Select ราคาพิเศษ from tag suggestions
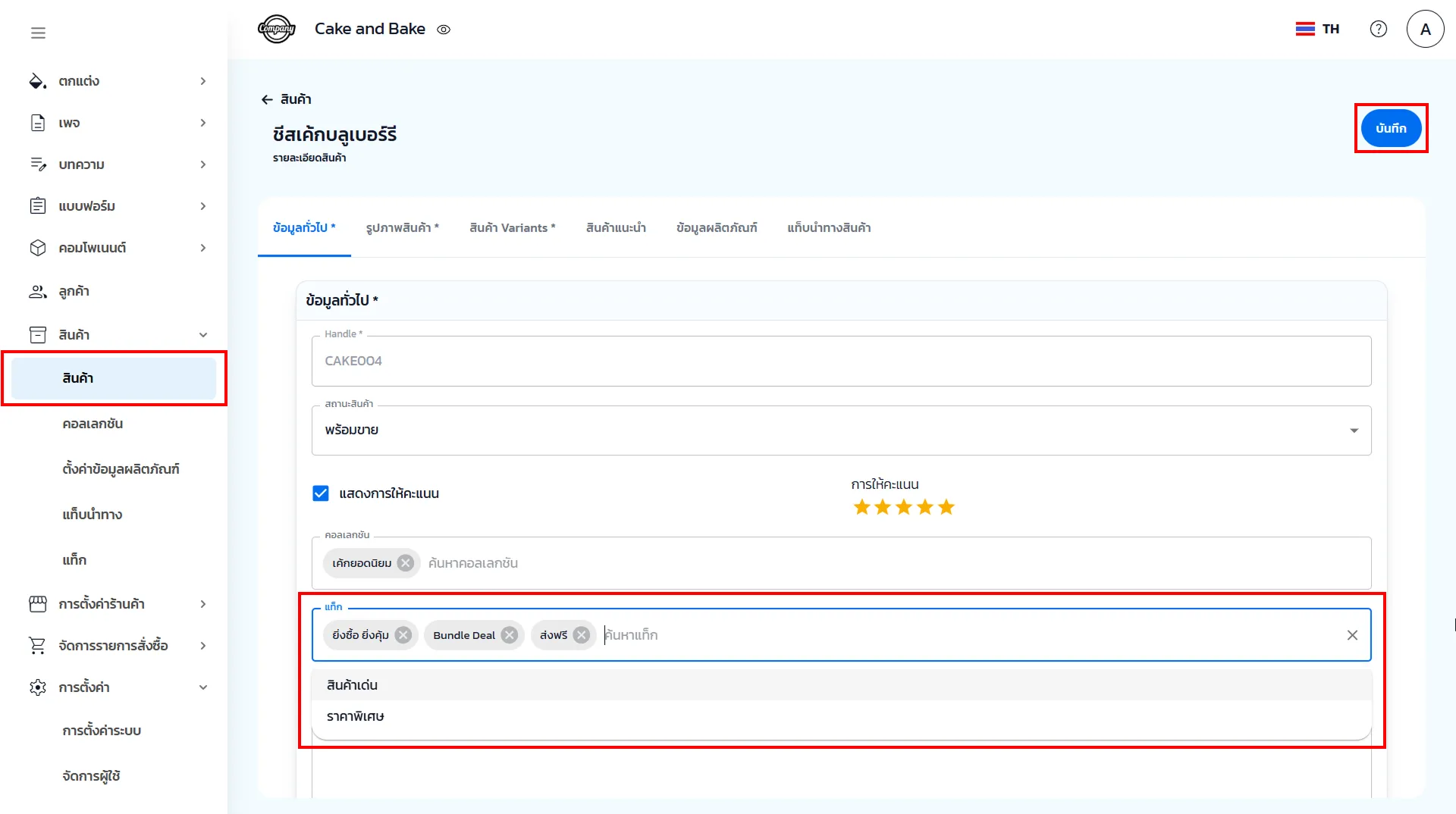This screenshot has width=1456, height=814. [356, 716]
